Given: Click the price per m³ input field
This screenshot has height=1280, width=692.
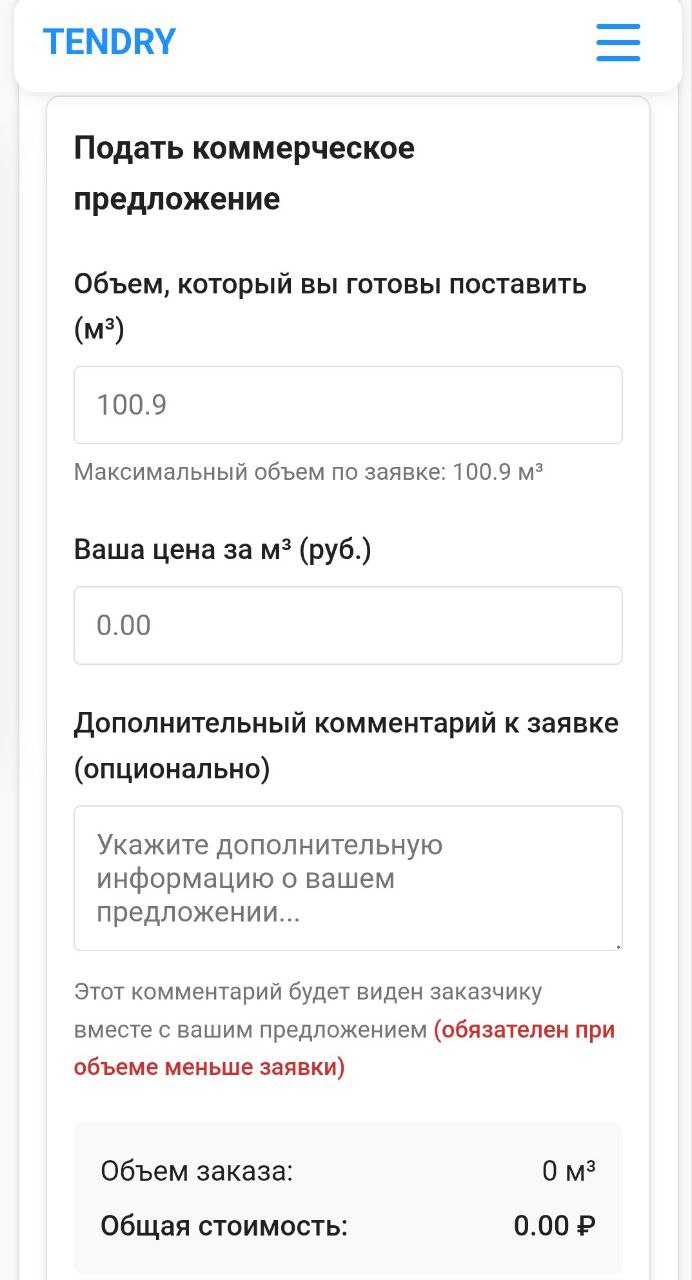Looking at the screenshot, I should click(347, 625).
